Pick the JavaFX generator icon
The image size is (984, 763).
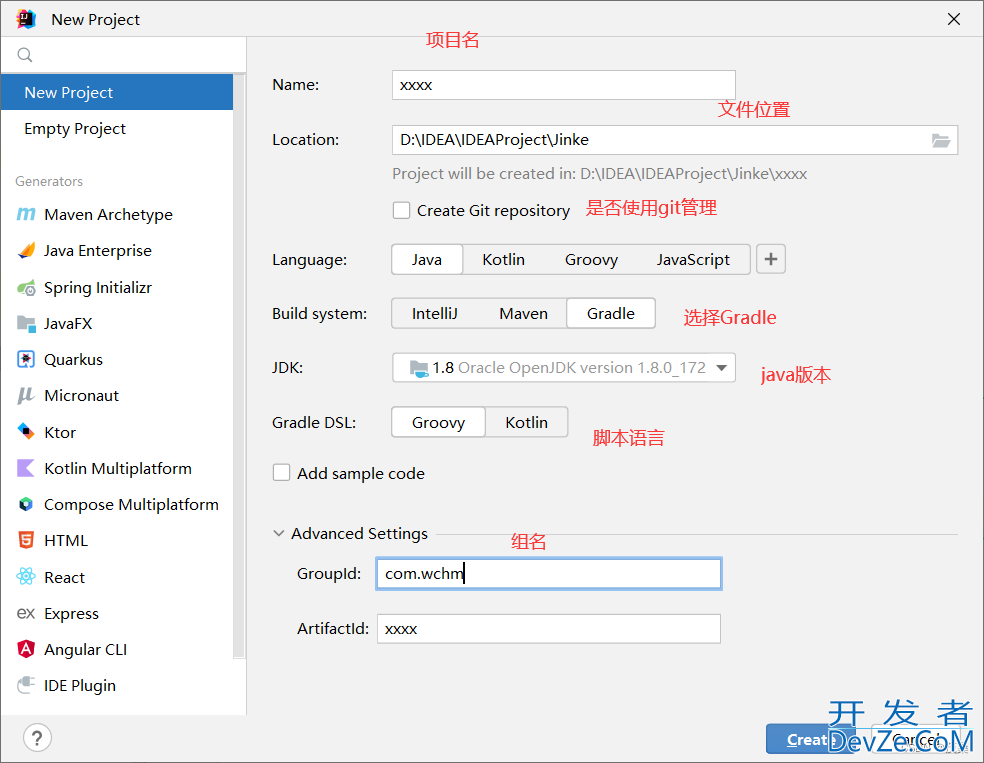click(26, 324)
